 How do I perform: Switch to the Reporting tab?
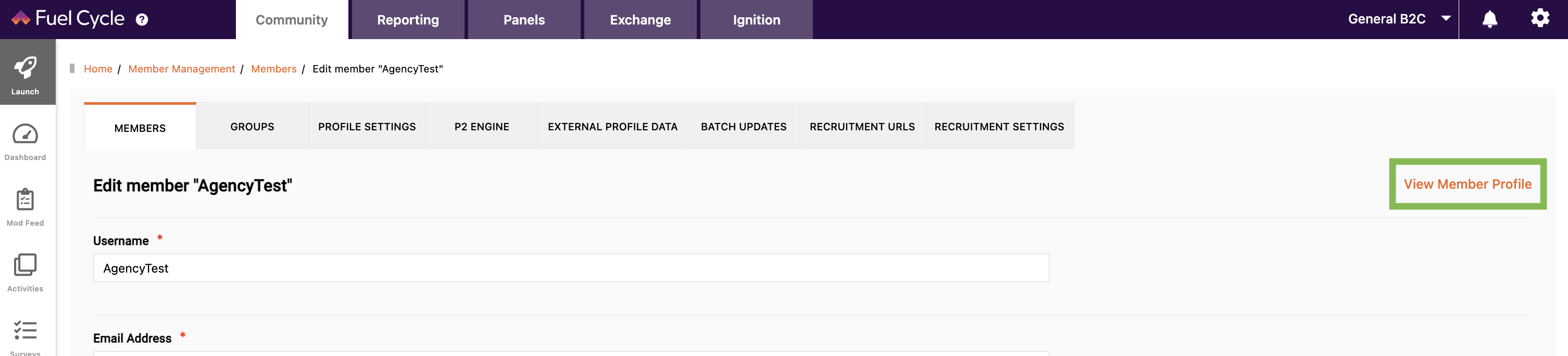pos(408,19)
